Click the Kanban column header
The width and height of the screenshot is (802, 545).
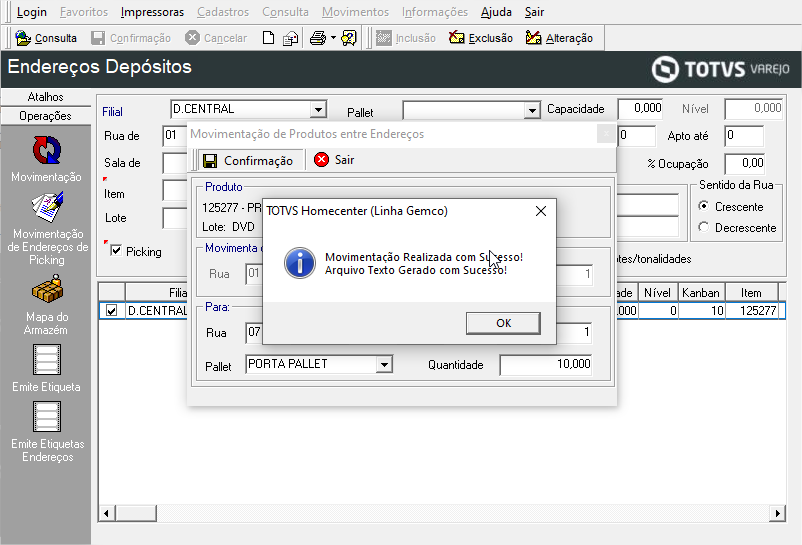coord(701,293)
